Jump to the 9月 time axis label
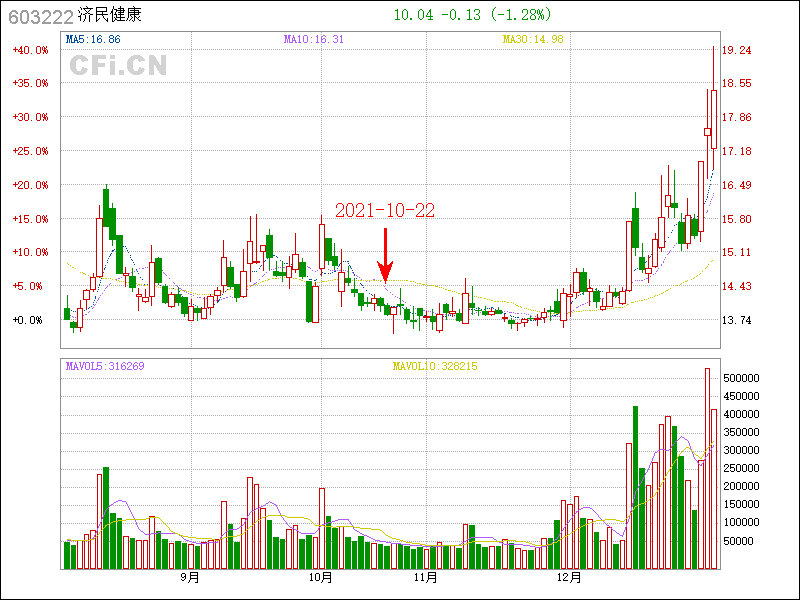The image size is (800, 600). click(x=189, y=577)
